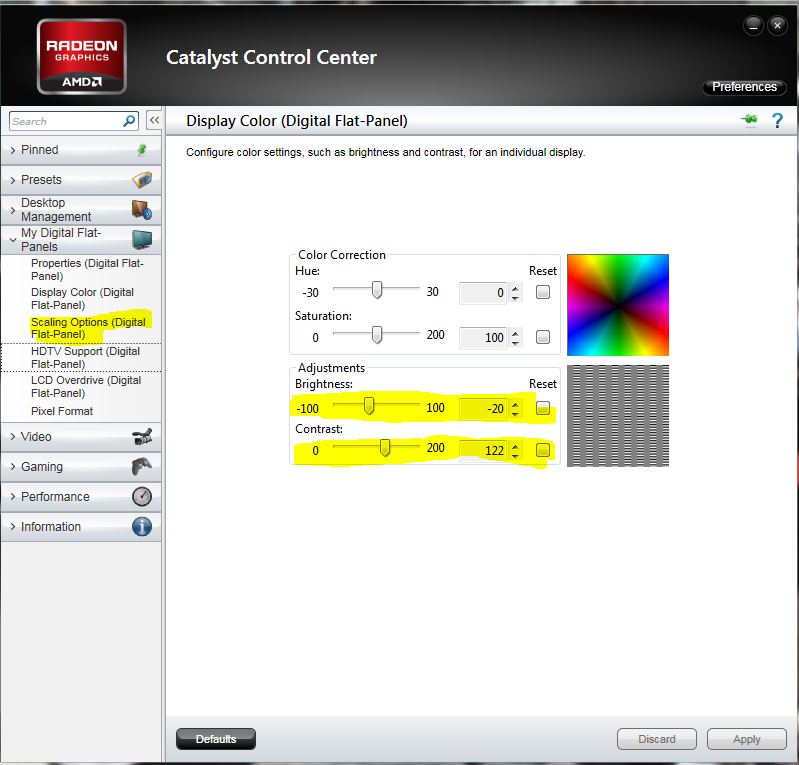799x765 pixels.
Task: Select Display Color (Digital Flat-Panel)
Action: [x=83, y=299]
